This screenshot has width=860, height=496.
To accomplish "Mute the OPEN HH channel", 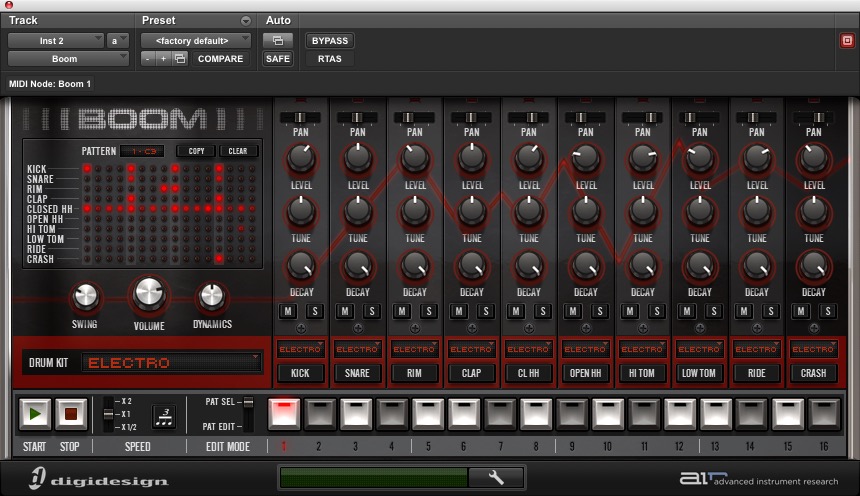I will [573, 312].
